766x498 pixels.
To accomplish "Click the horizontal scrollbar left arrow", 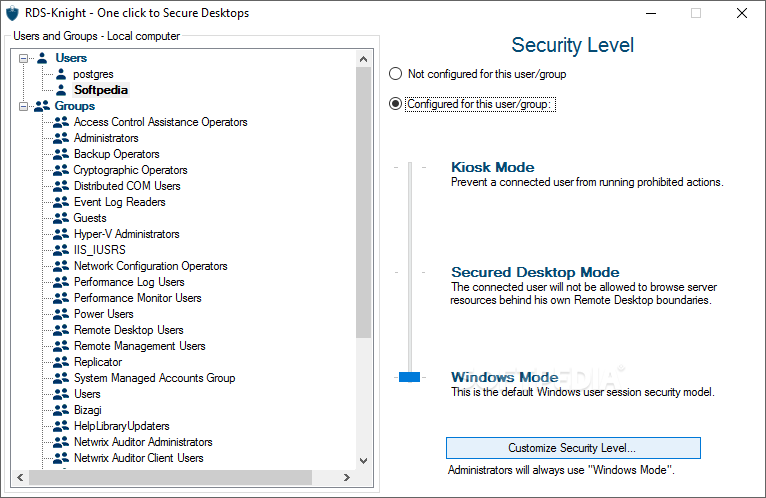I will coord(21,477).
